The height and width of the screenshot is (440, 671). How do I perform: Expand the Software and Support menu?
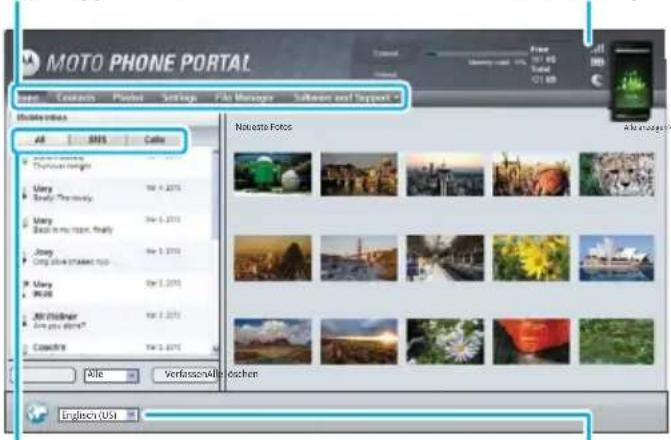click(x=346, y=98)
